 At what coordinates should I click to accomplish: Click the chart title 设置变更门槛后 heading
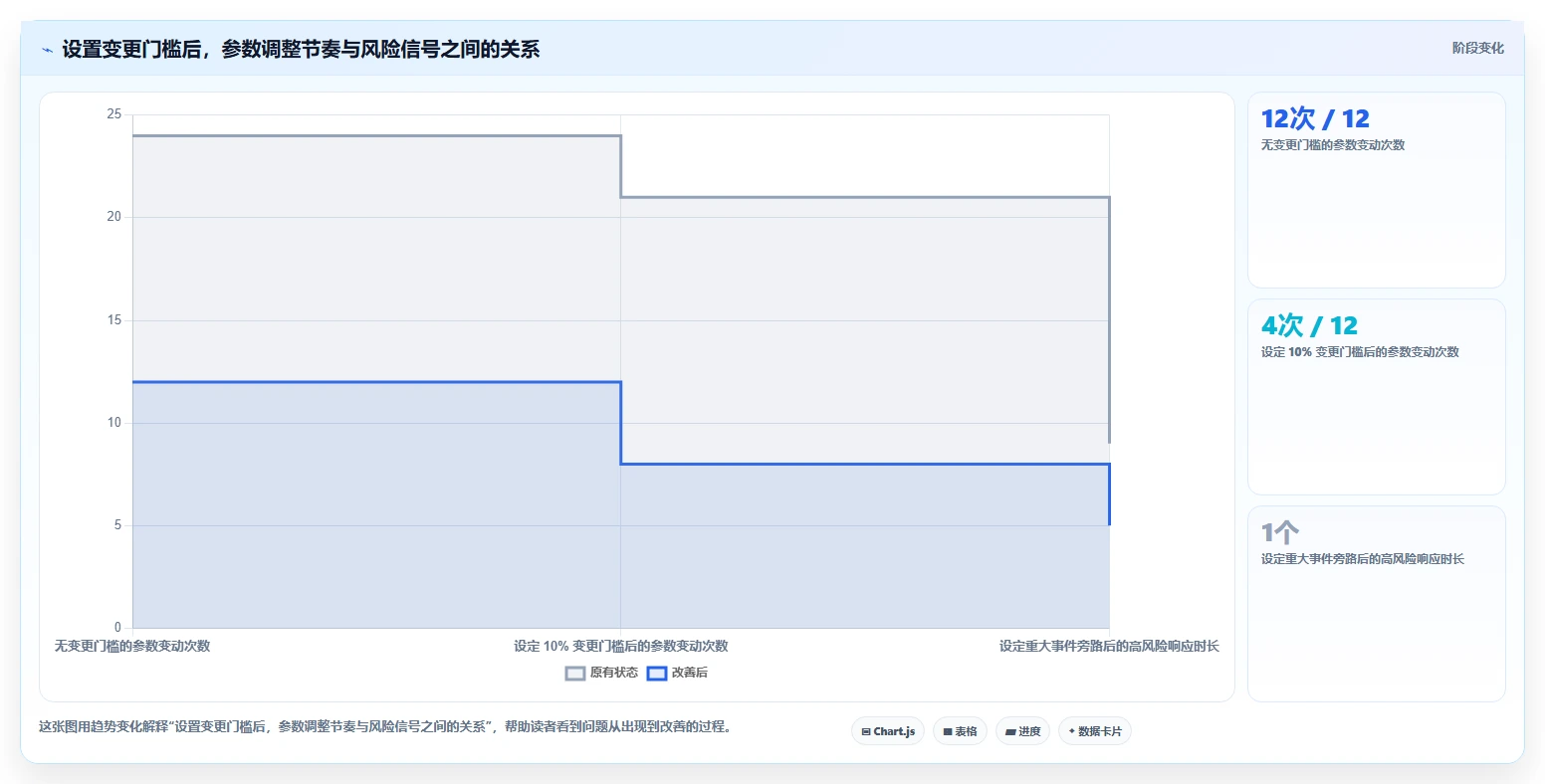(x=301, y=50)
